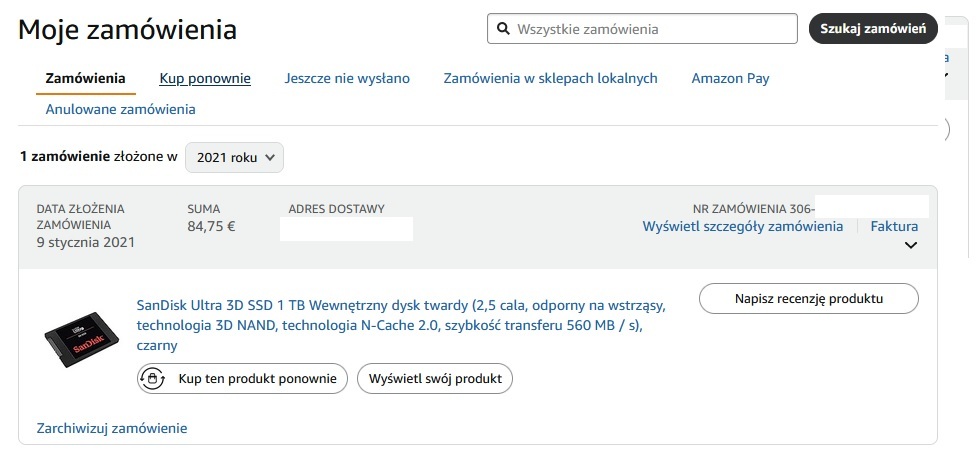Screen dimensions: 979x457
Task: Click the Napisz recenzję produktu button
Action: [808, 299]
